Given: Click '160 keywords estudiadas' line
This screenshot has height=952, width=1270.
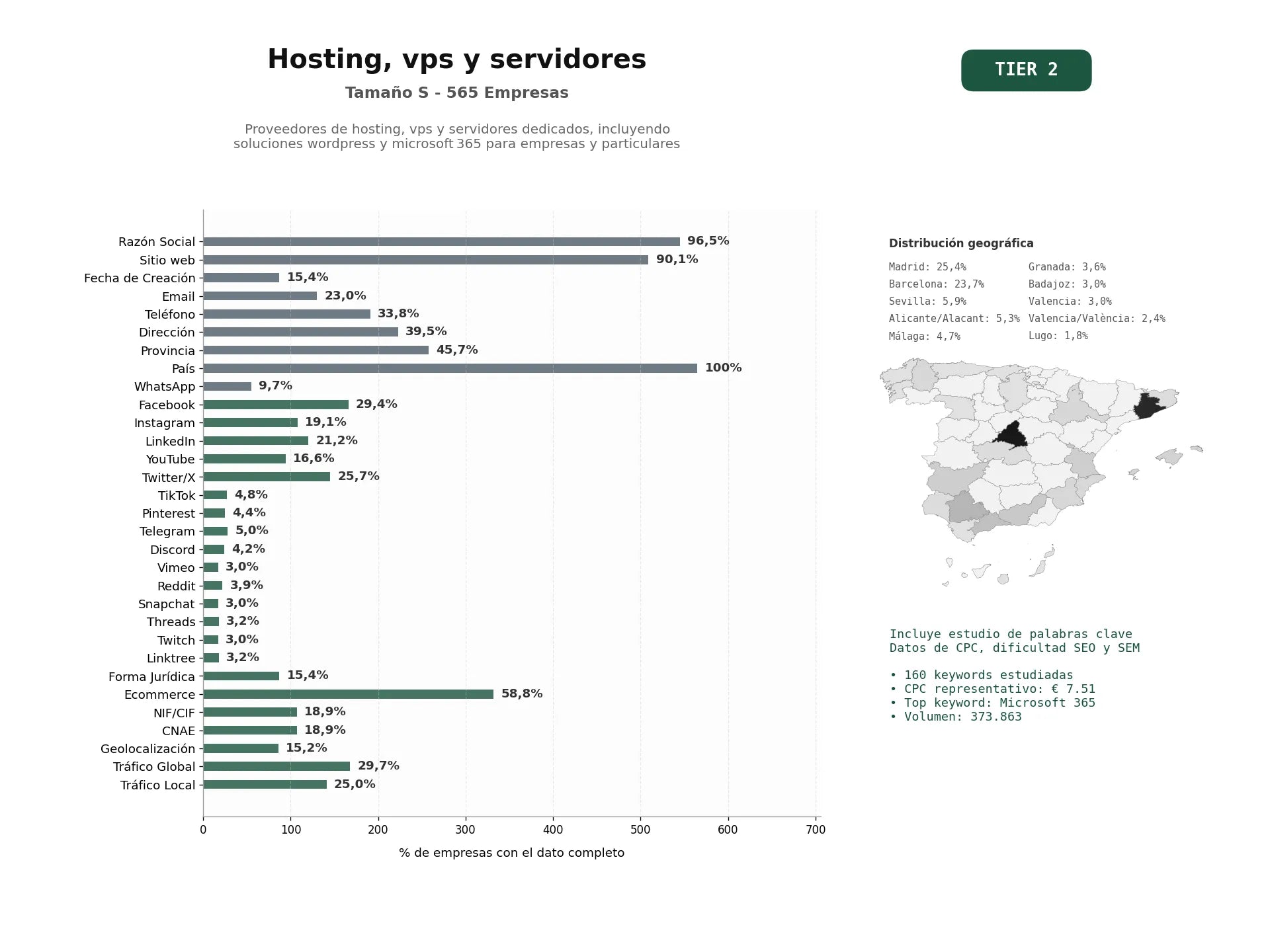Looking at the screenshot, I should 982,675.
